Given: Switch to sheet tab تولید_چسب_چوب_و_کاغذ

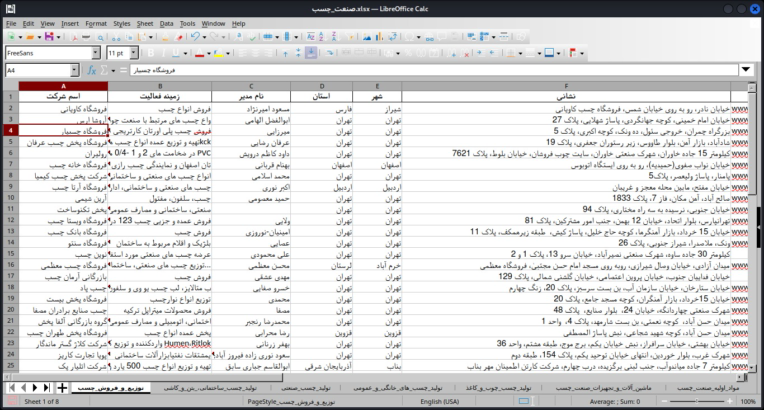Looking at the screenshot, I should click(498, 388).
